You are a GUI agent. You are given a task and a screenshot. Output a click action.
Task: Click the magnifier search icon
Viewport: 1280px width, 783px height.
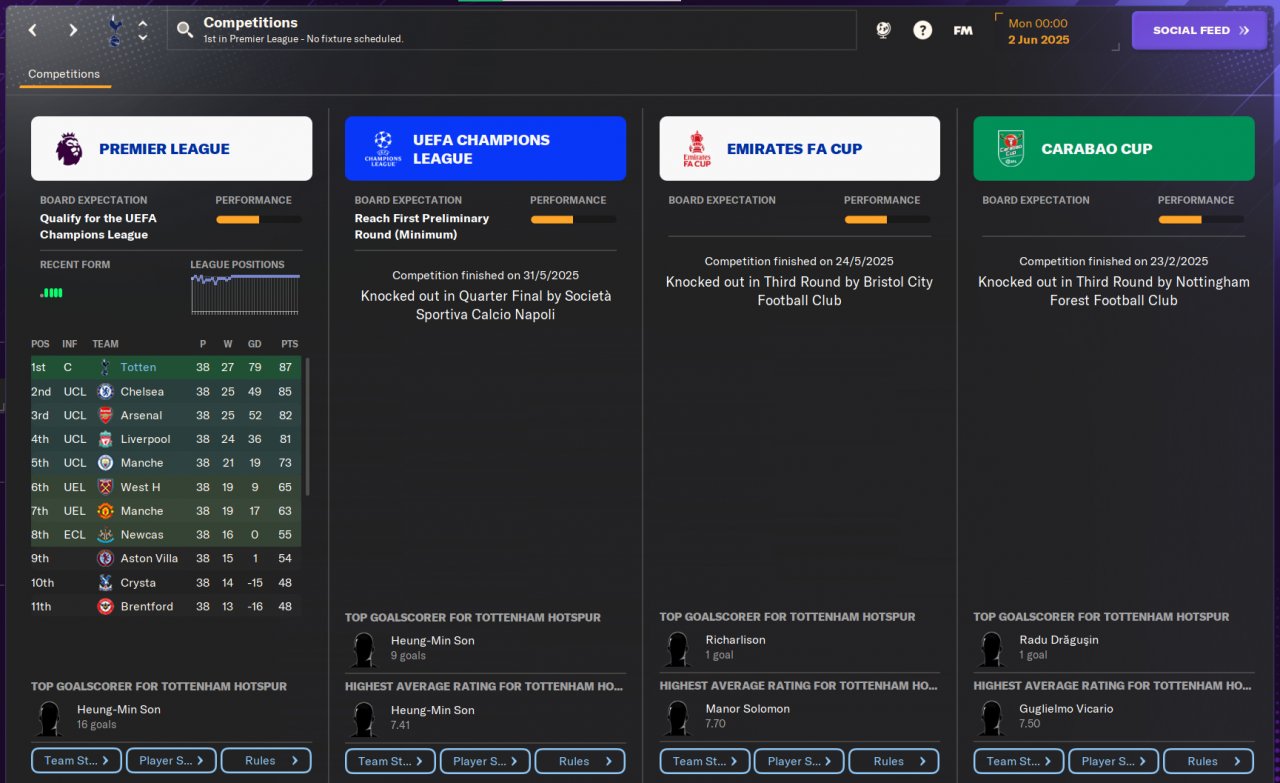coord(185,30)
